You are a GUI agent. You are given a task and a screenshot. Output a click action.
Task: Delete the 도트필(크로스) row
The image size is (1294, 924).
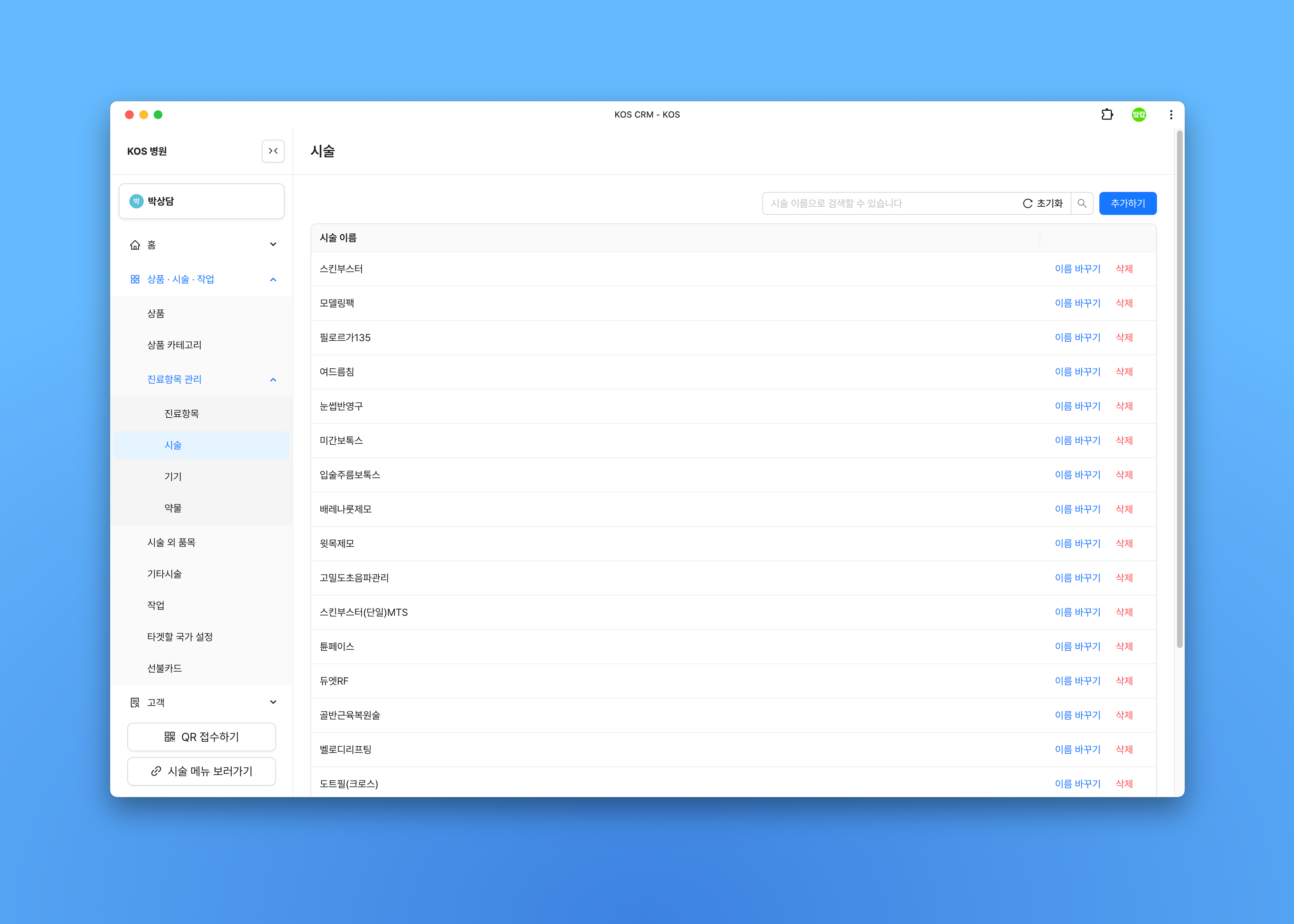tap(1125, 784)
